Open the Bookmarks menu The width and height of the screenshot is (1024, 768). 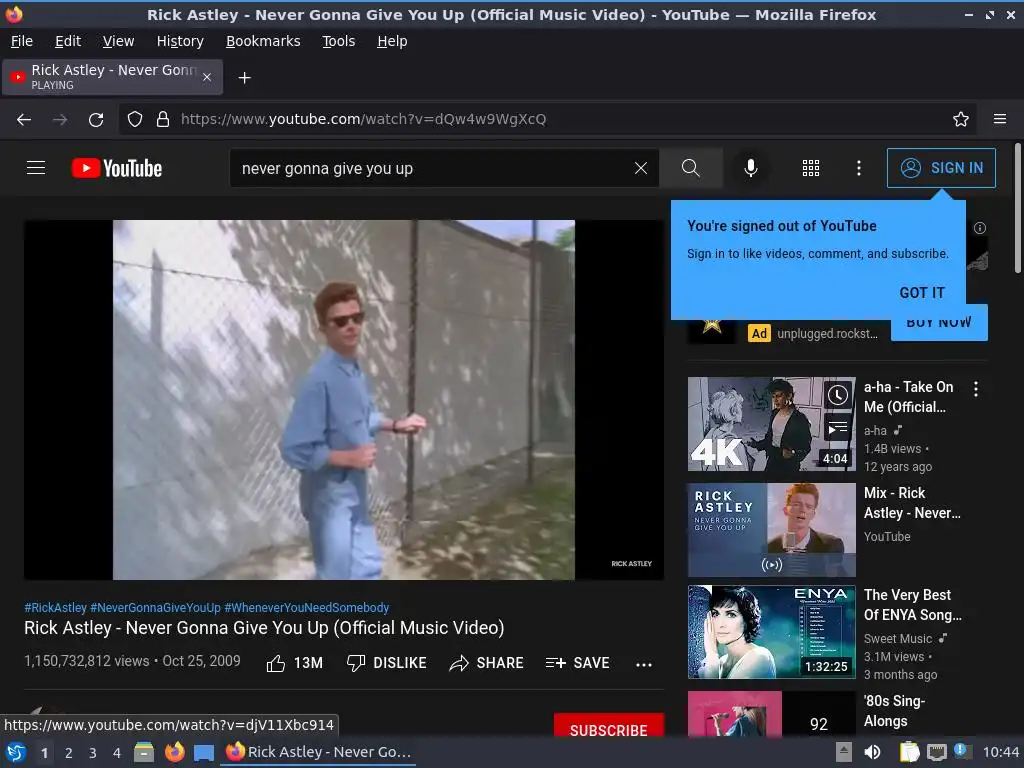pyautogui.click(x=263, y=41)
